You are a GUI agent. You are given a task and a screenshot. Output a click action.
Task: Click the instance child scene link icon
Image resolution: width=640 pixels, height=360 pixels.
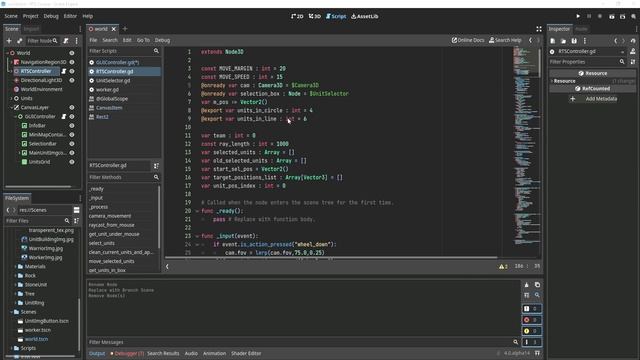[x=20, y=41]
